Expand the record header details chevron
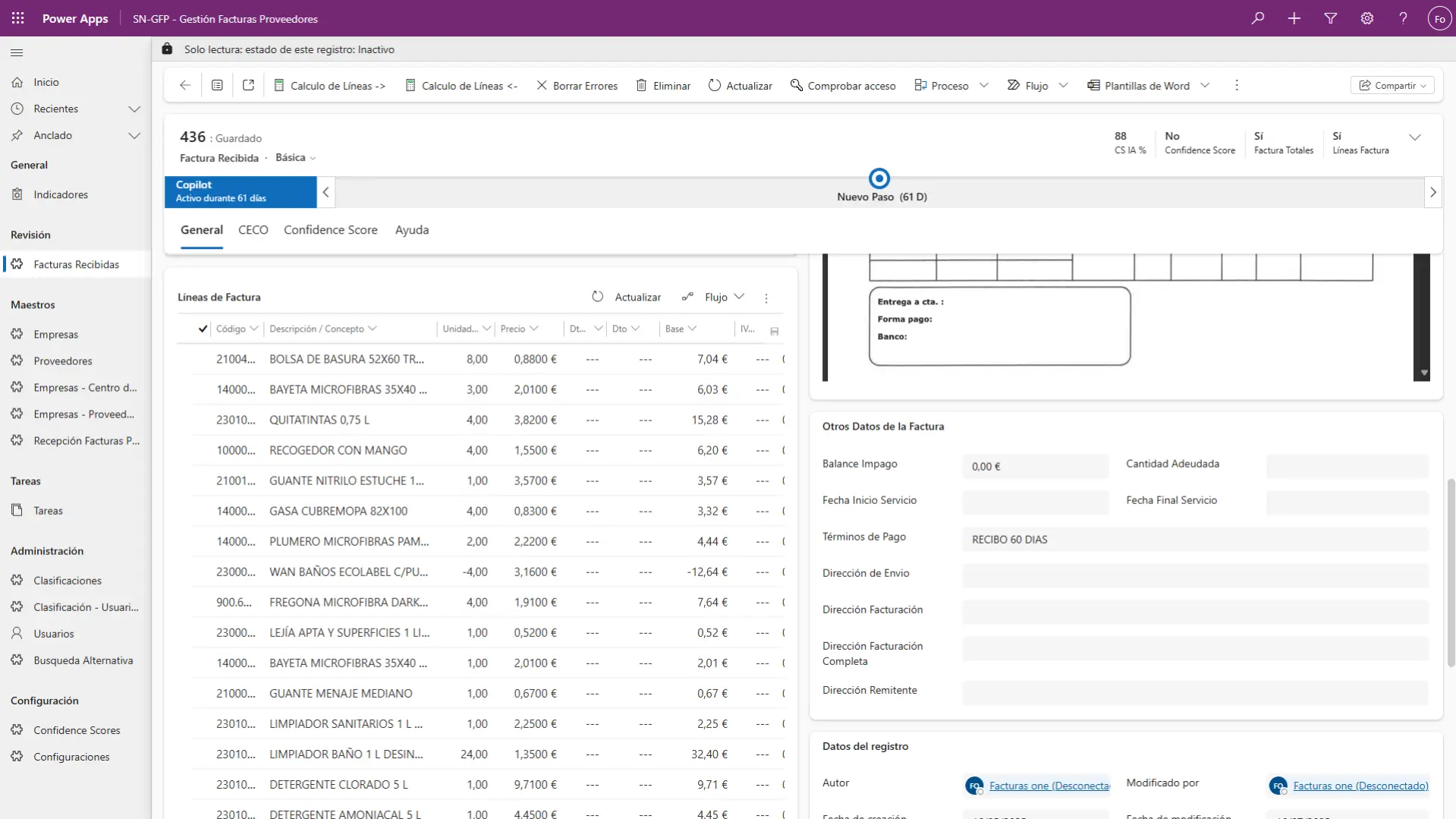 [x=1414, y=137]
